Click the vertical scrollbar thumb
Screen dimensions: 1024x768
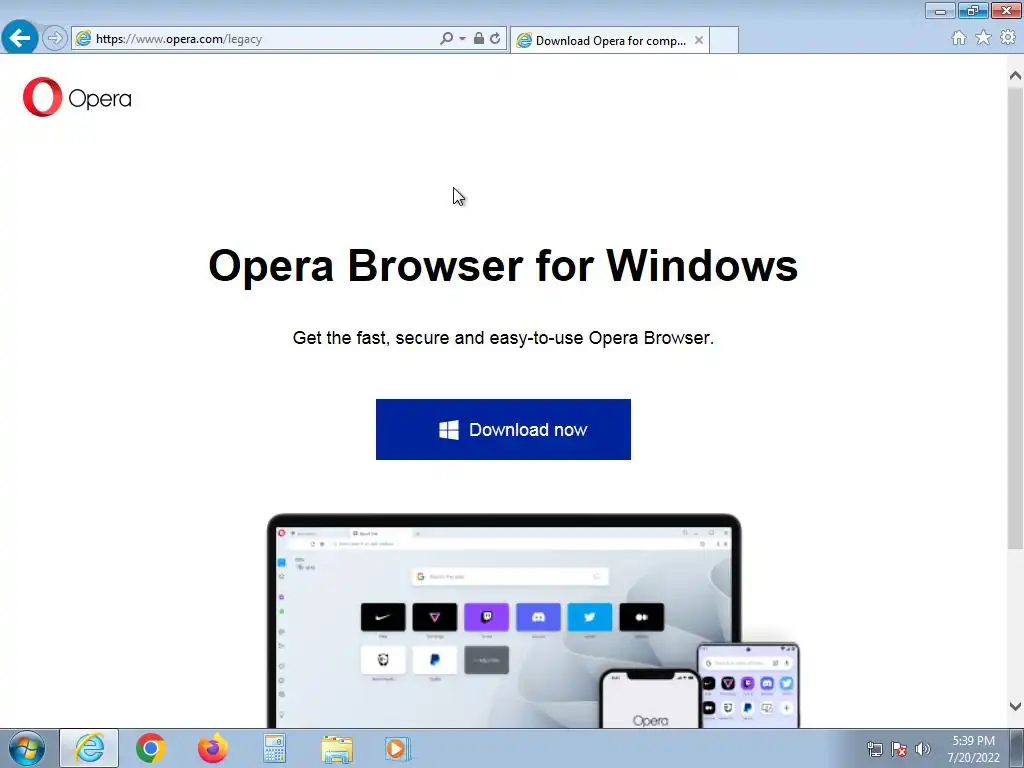pyautogui.click(x=1015, y=317)
